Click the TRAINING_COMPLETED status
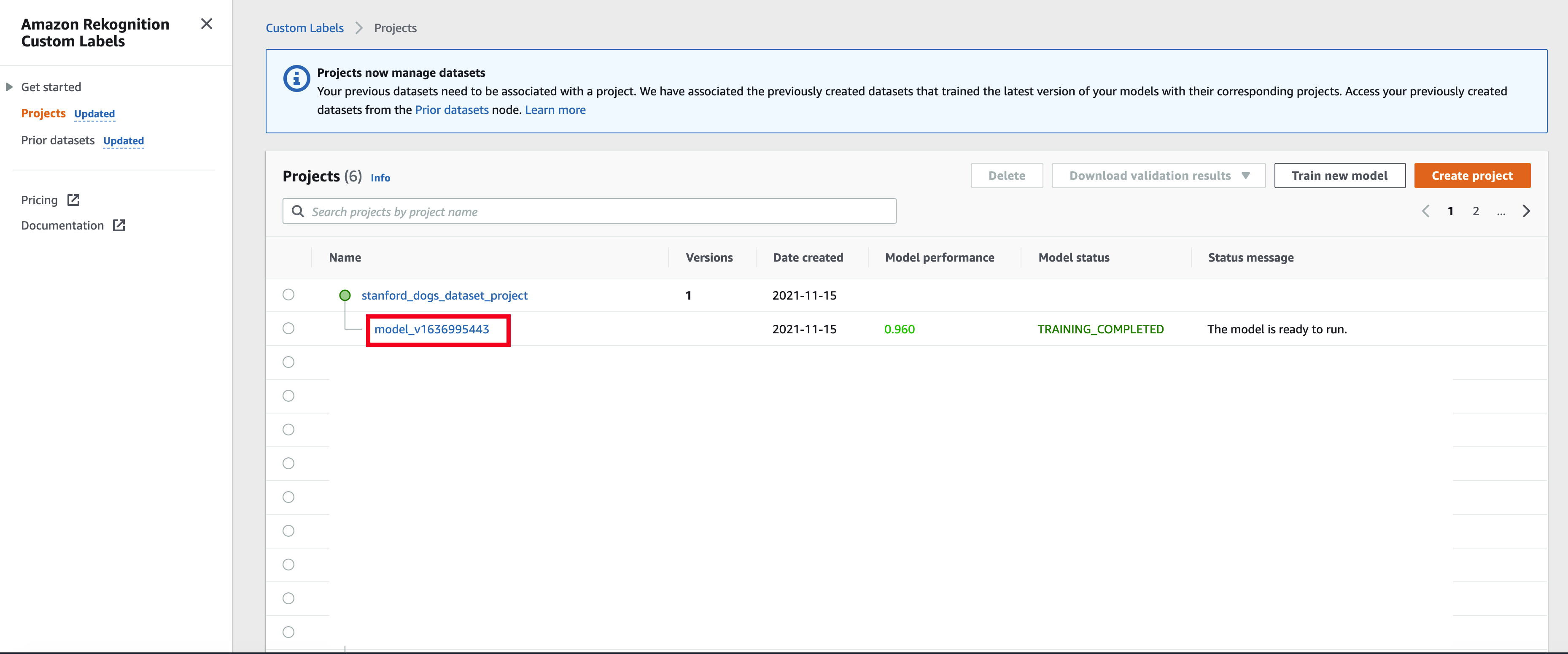 (x=1101, y=330)
